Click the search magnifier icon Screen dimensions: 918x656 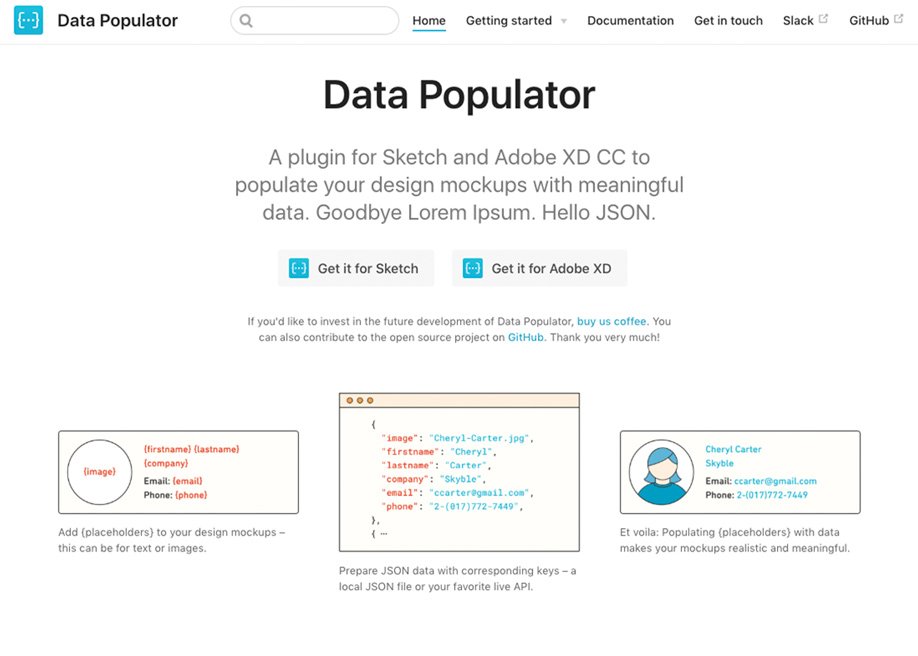click(247, 21)
